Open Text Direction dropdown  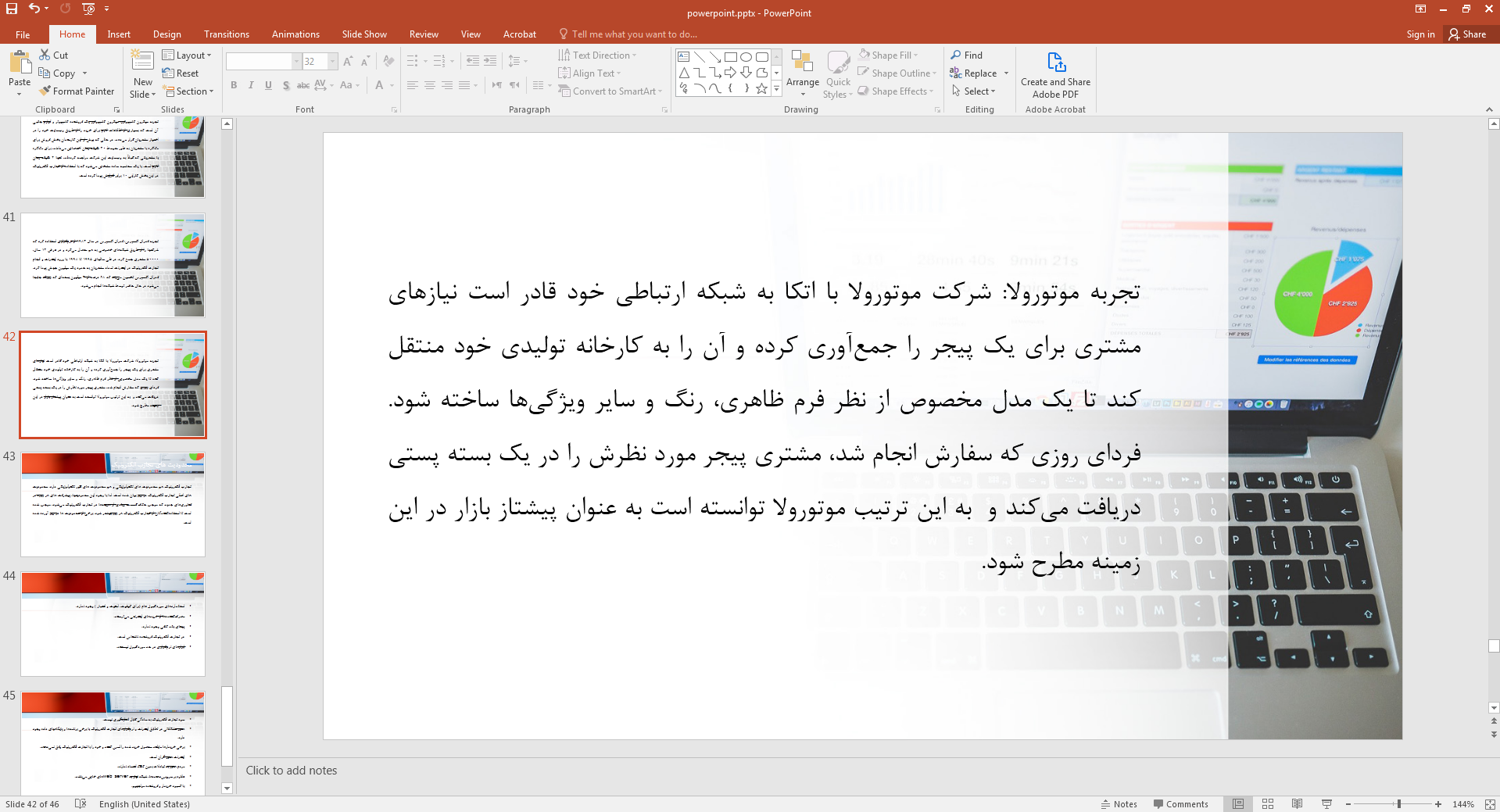pyautogui.click(x=597, y=55)
